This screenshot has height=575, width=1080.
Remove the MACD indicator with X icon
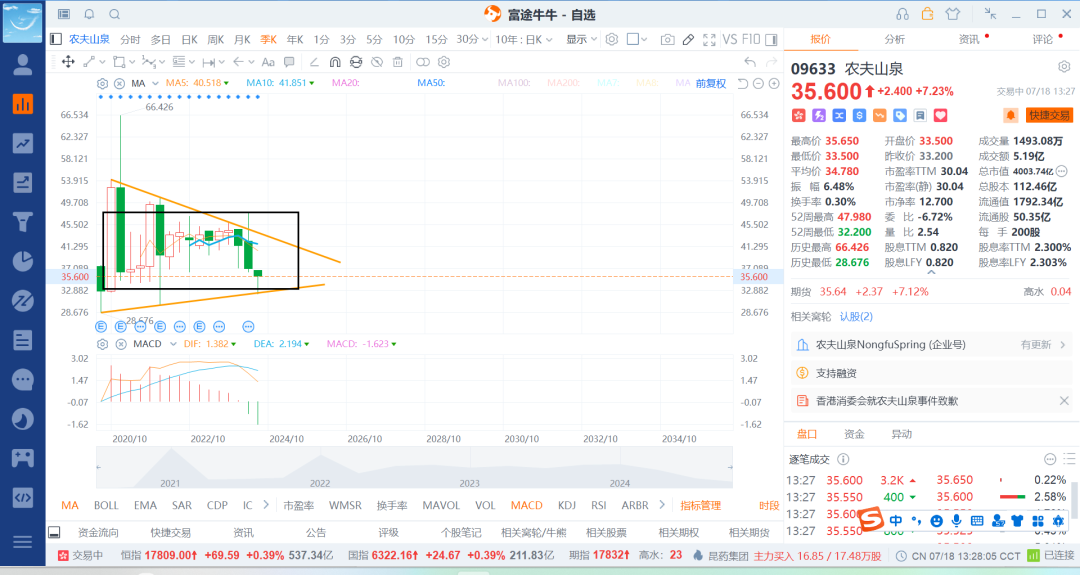pyautogui.click(x=121, y=344)
